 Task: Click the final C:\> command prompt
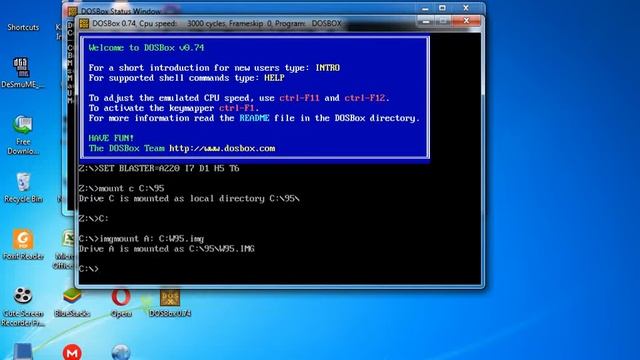click(89, 269)
